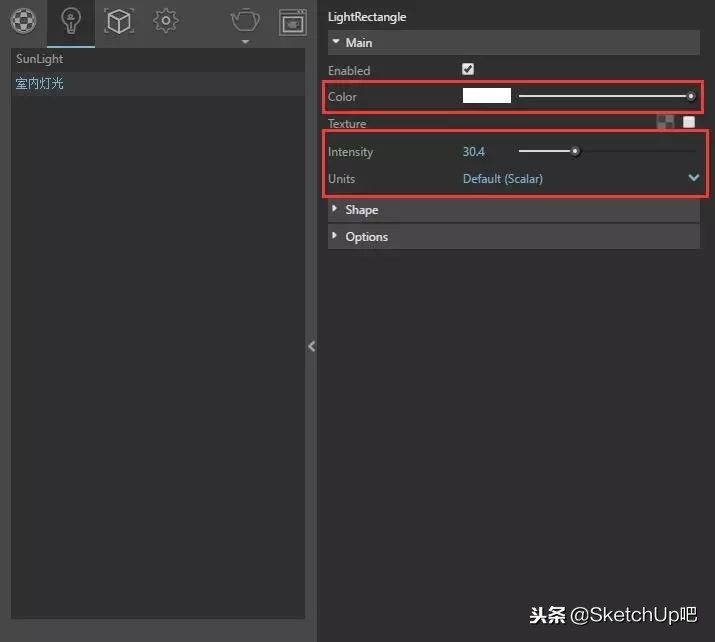Click the Intensity slider handle
The image size is (715, 642).
pos(575,151)
